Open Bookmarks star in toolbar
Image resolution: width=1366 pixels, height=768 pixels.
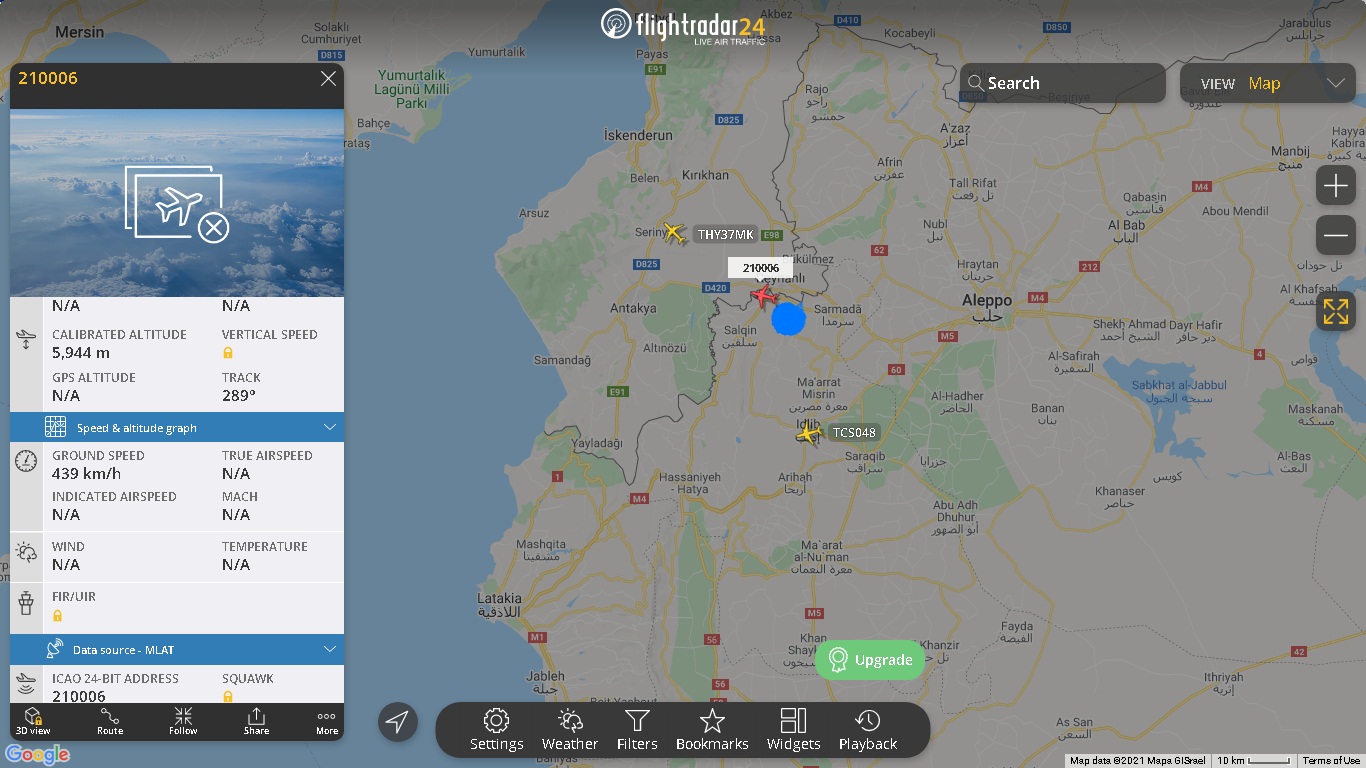tap(712, 730)
